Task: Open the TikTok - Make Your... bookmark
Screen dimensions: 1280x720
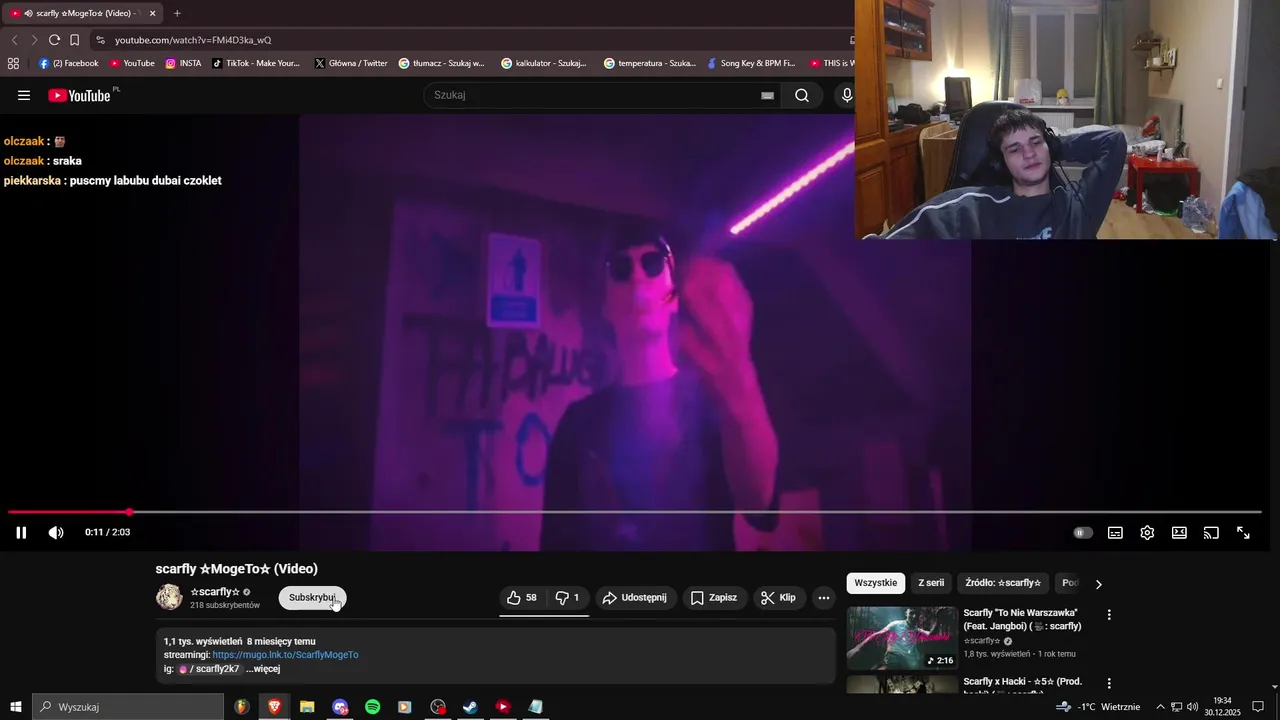Action: click(x=256, y=63)
